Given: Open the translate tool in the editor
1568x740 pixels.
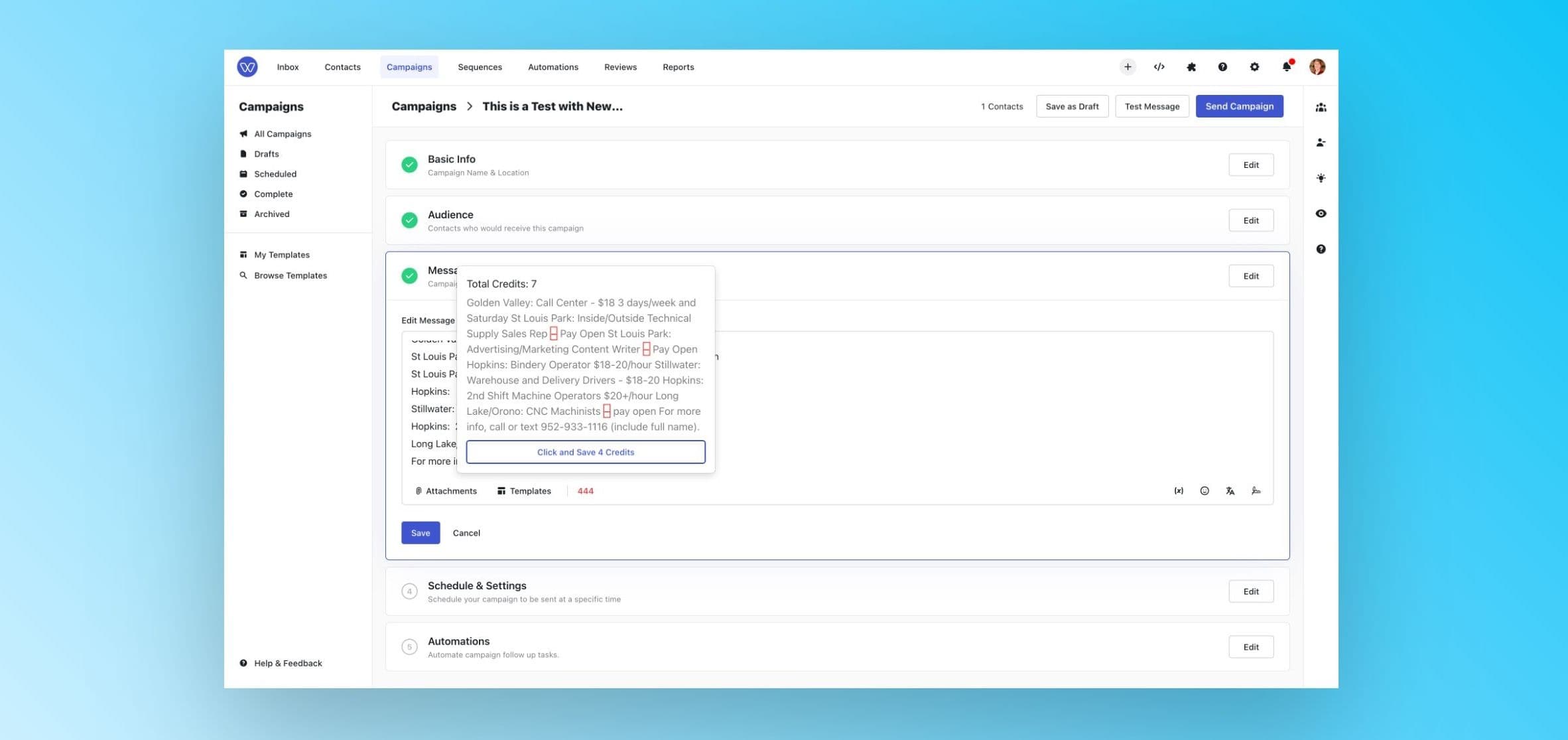Looking at the screenshot, I should pyautogui.click(x=1231, y=490).
